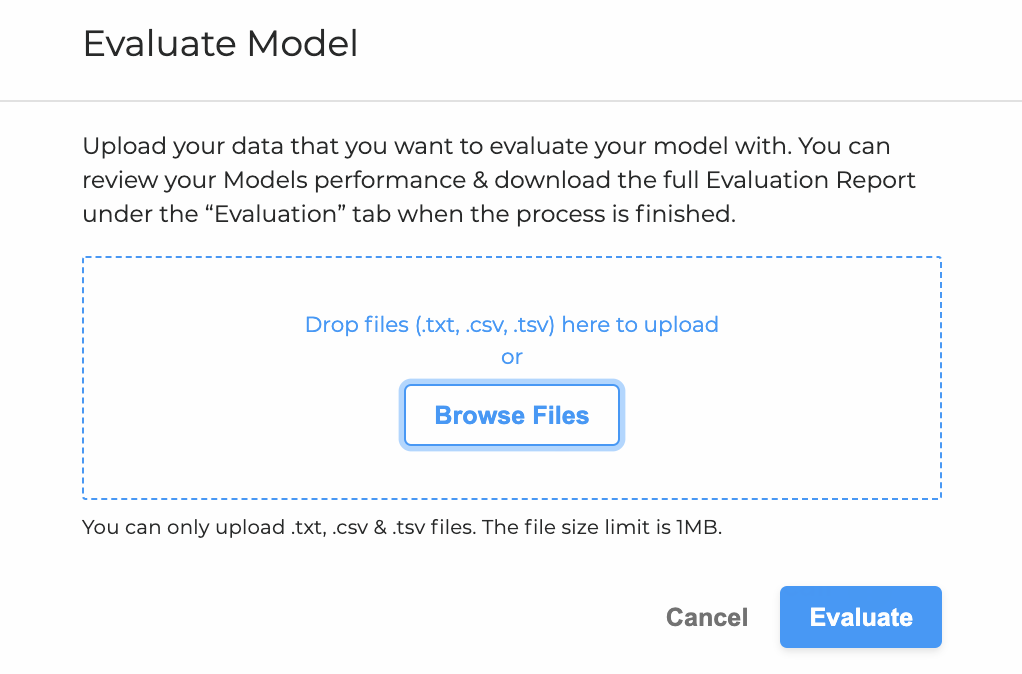Click the Evaluate Model title text
Screen dimensions: 1022x674
[x=220, y=44]
